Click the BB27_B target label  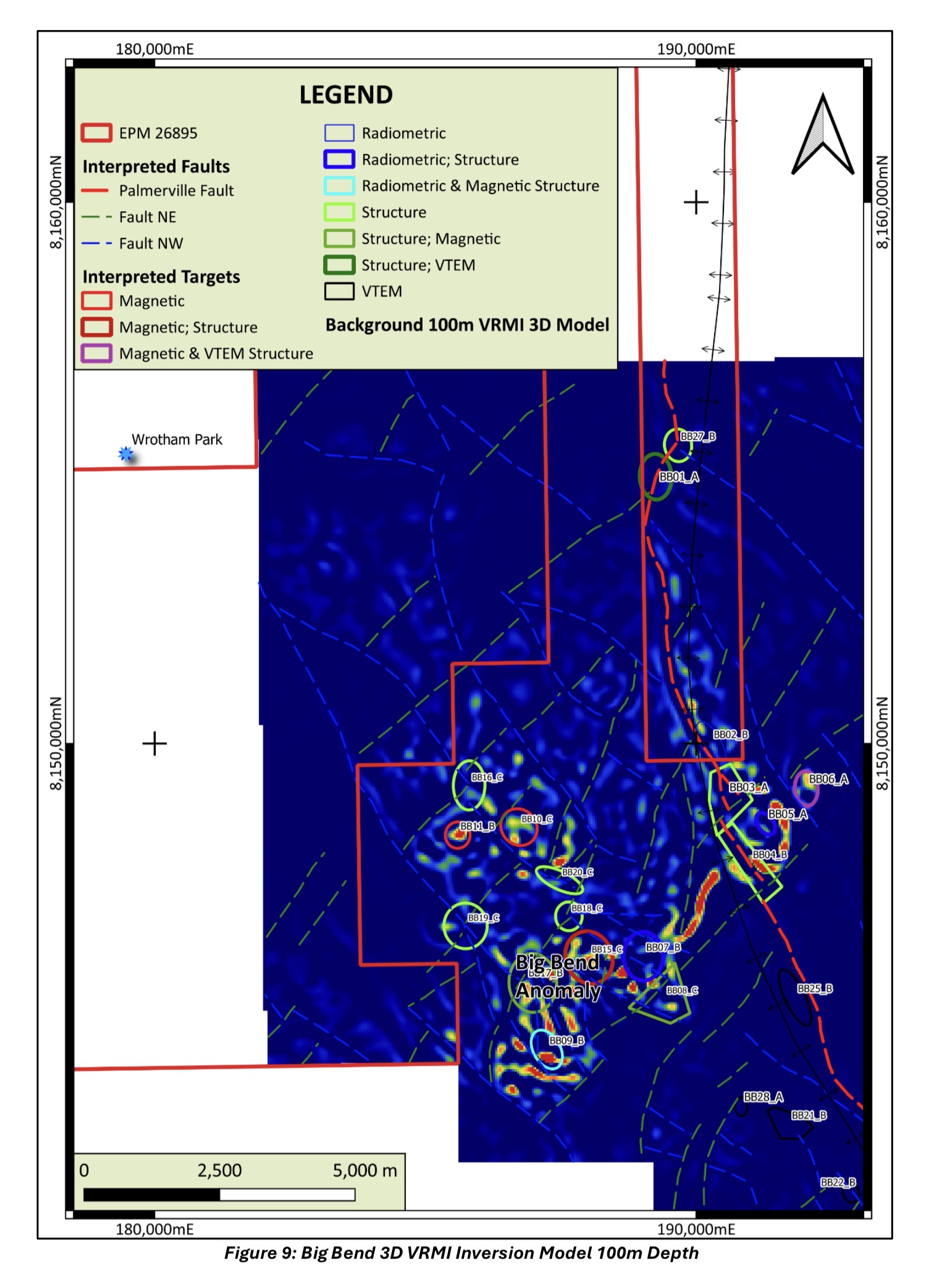point(698,436)
